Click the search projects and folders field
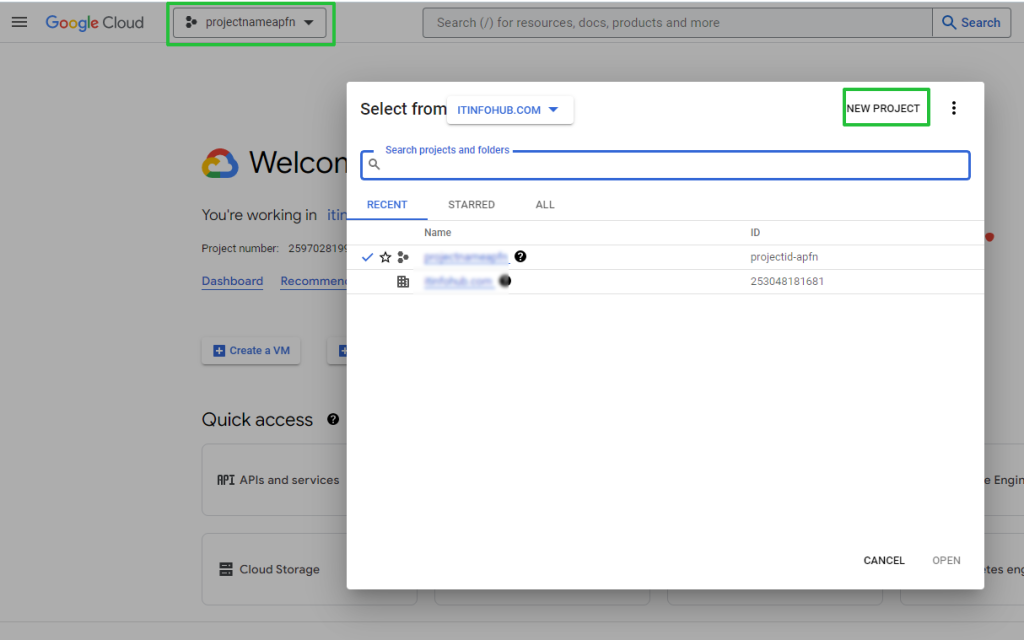1024x640 pixels. [665, 163]
